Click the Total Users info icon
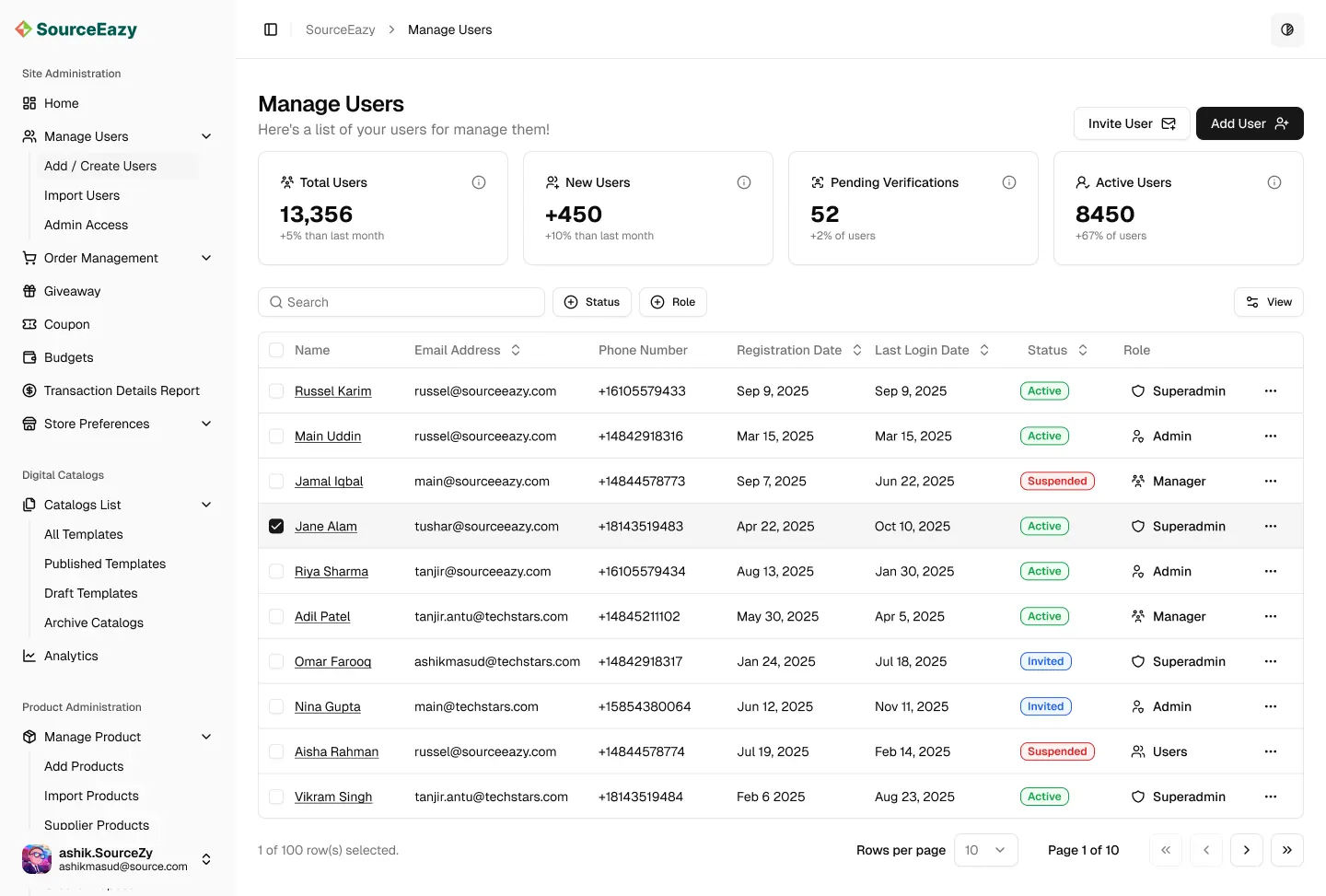The height and width of the screenshot is (896, 1326). [x=479, y=182]
